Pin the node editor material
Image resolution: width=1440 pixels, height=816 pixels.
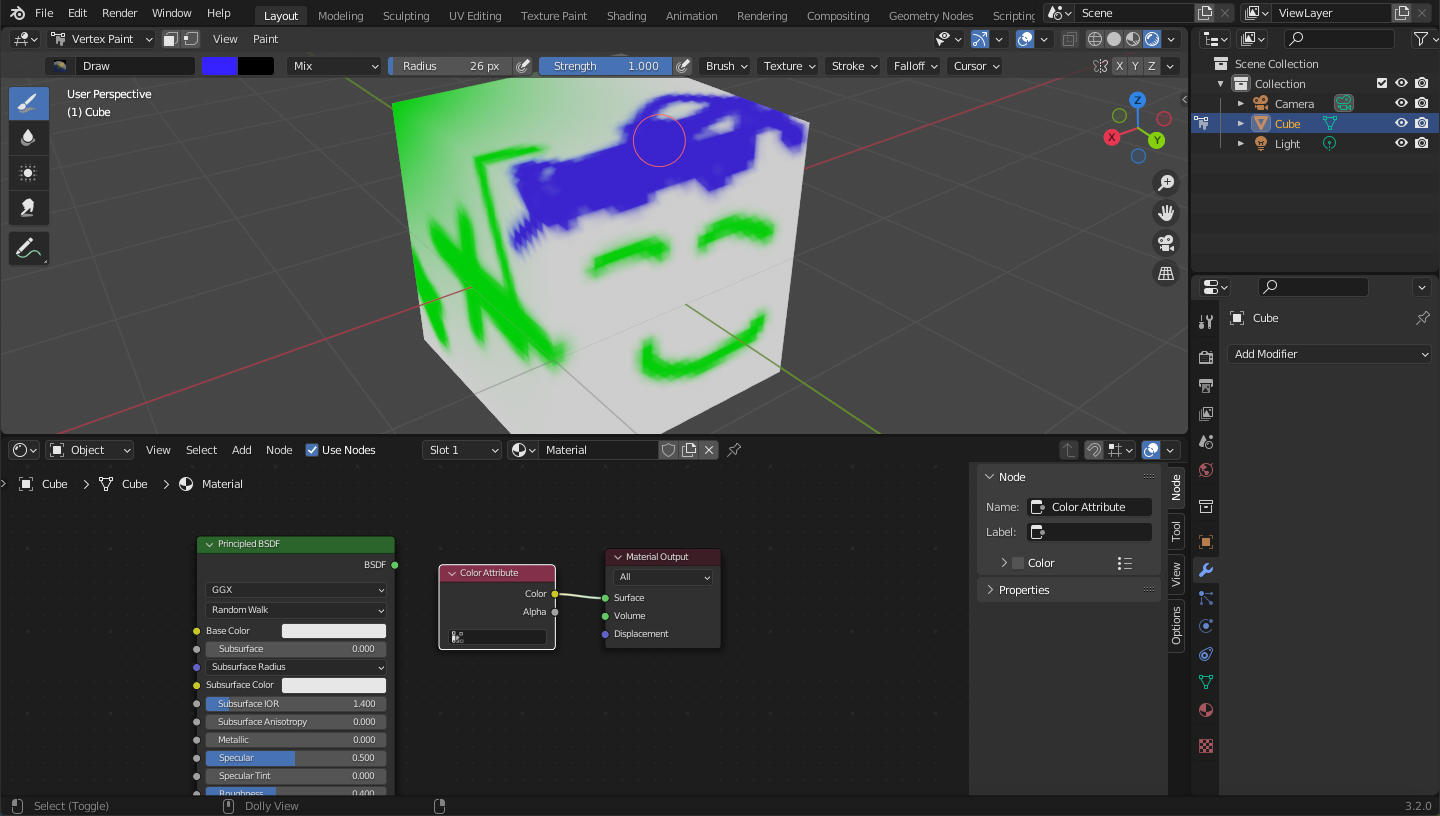pos(734,450)
